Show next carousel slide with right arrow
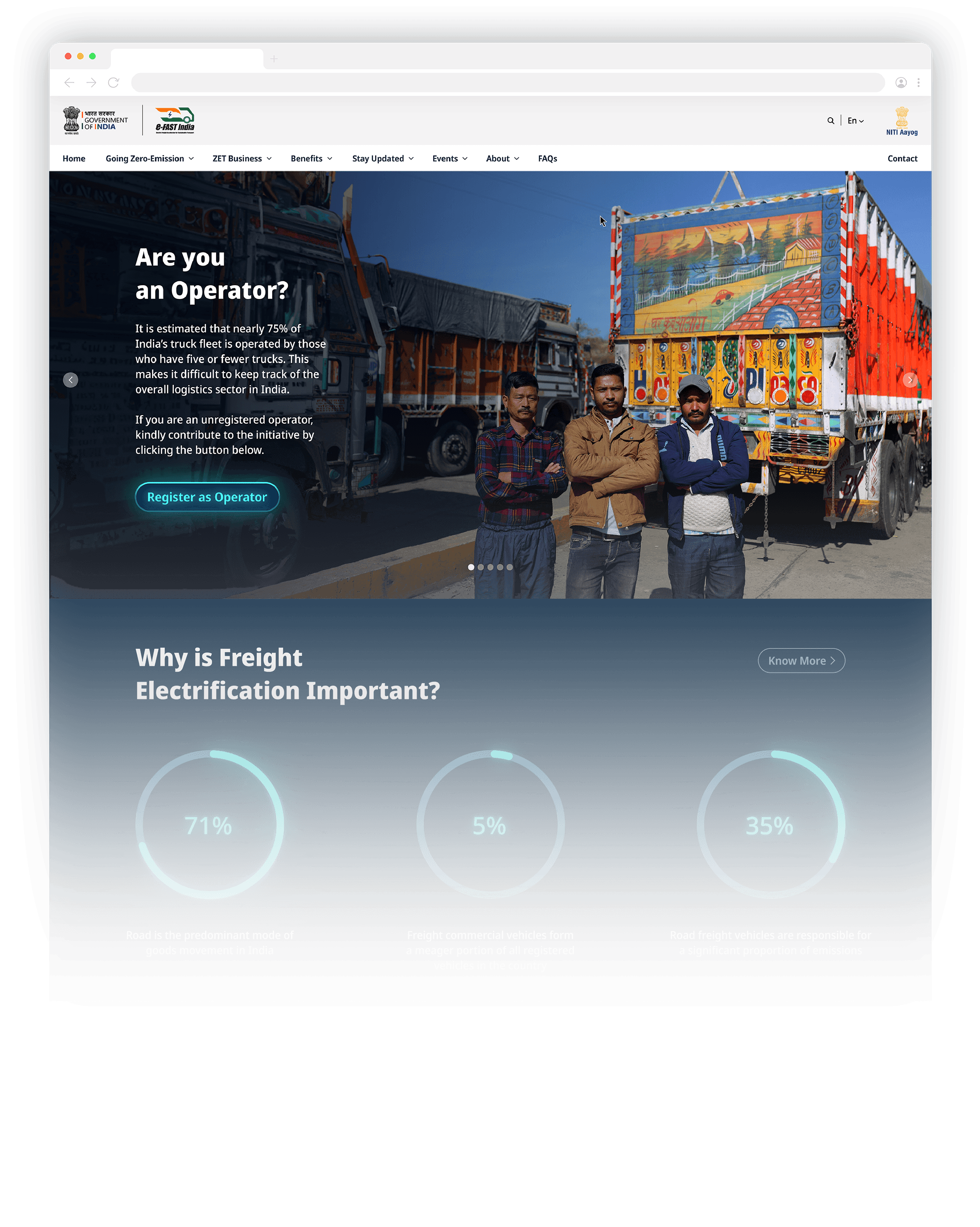The height and width of the screenshot is (1227, 980). coord(910,380)
